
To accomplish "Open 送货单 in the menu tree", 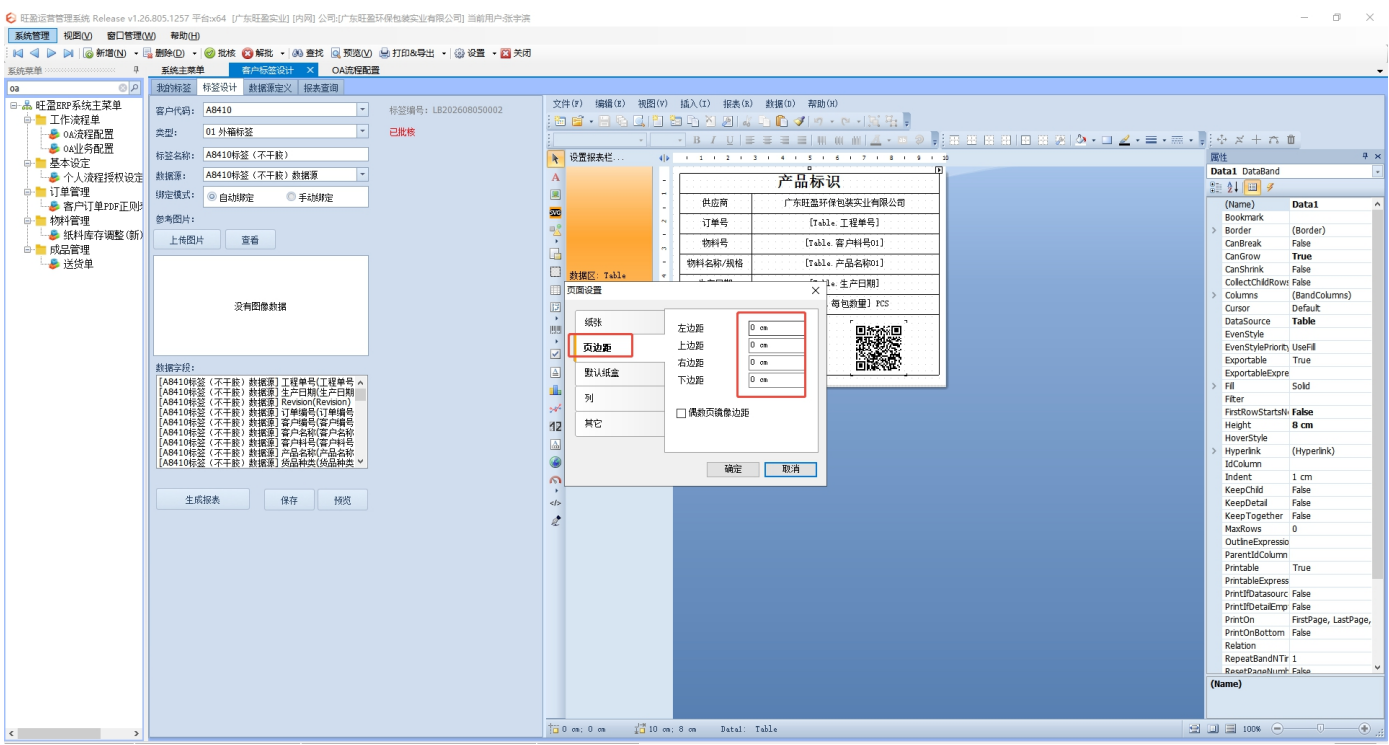I will click(78, 264).
